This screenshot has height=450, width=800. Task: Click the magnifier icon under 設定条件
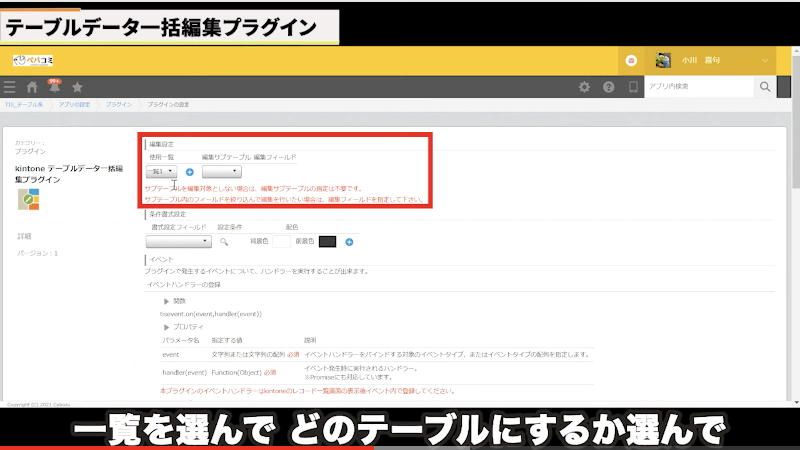pyautogui.click(x=225, y=241)
